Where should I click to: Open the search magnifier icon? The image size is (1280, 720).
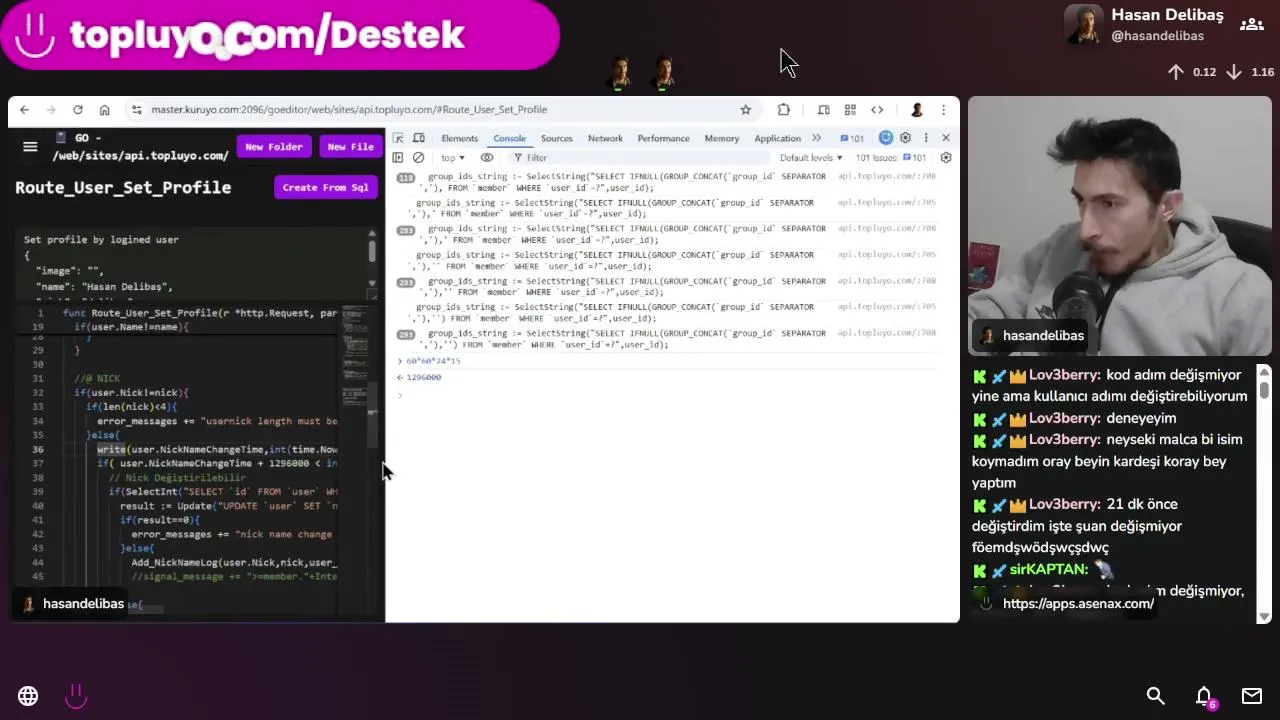pyautogui.click(x=1155, y=696)
